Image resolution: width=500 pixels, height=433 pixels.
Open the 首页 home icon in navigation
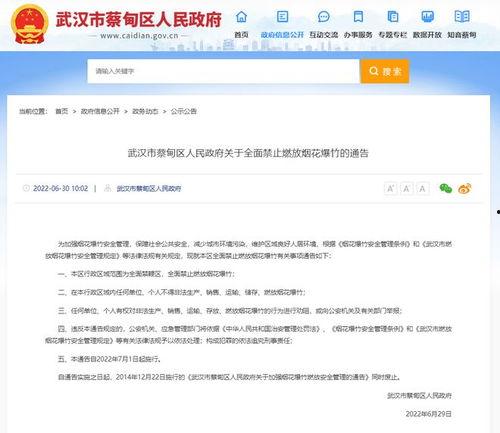(x=241, y=16)
